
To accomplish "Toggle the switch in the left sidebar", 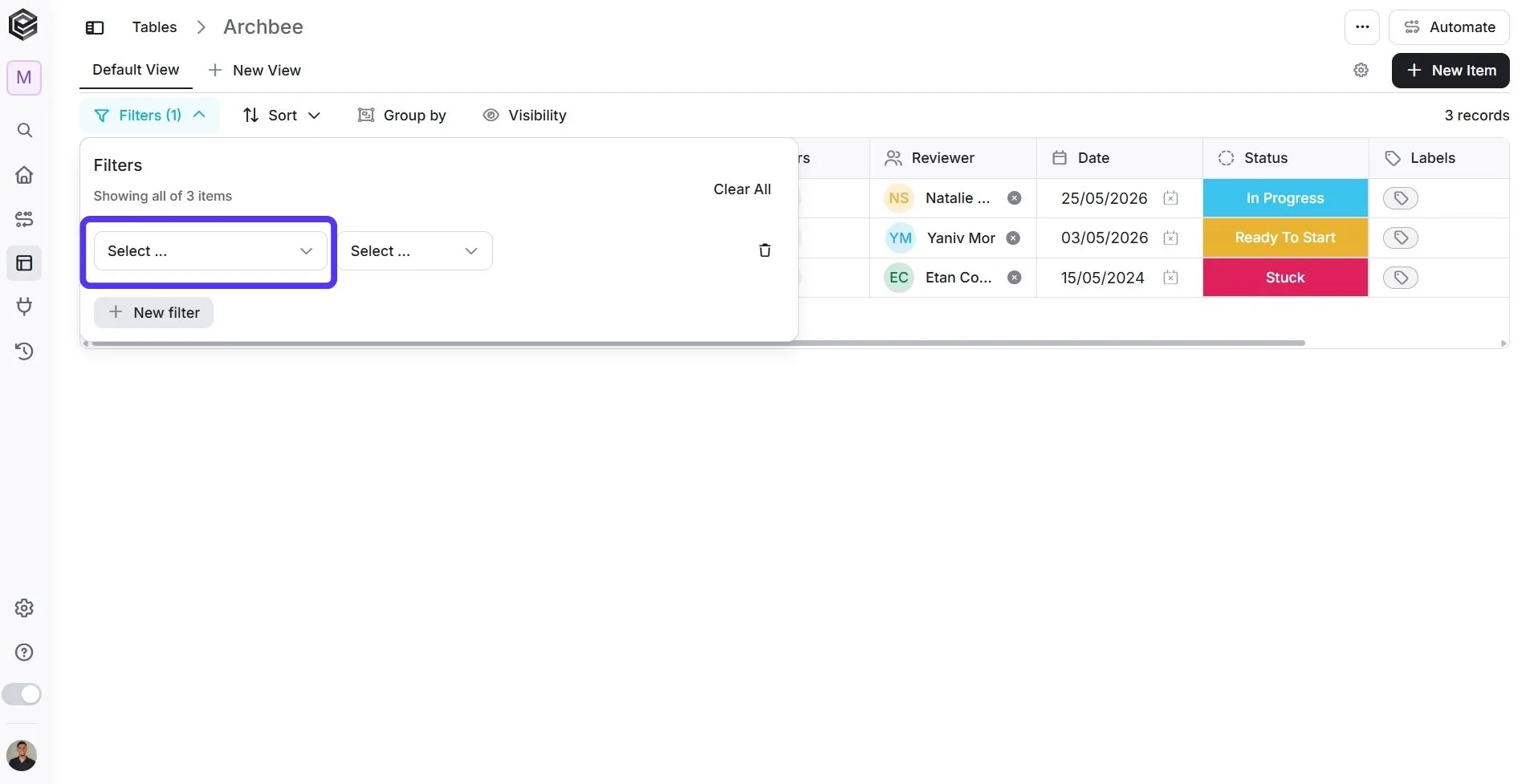I will coord(22,694).
